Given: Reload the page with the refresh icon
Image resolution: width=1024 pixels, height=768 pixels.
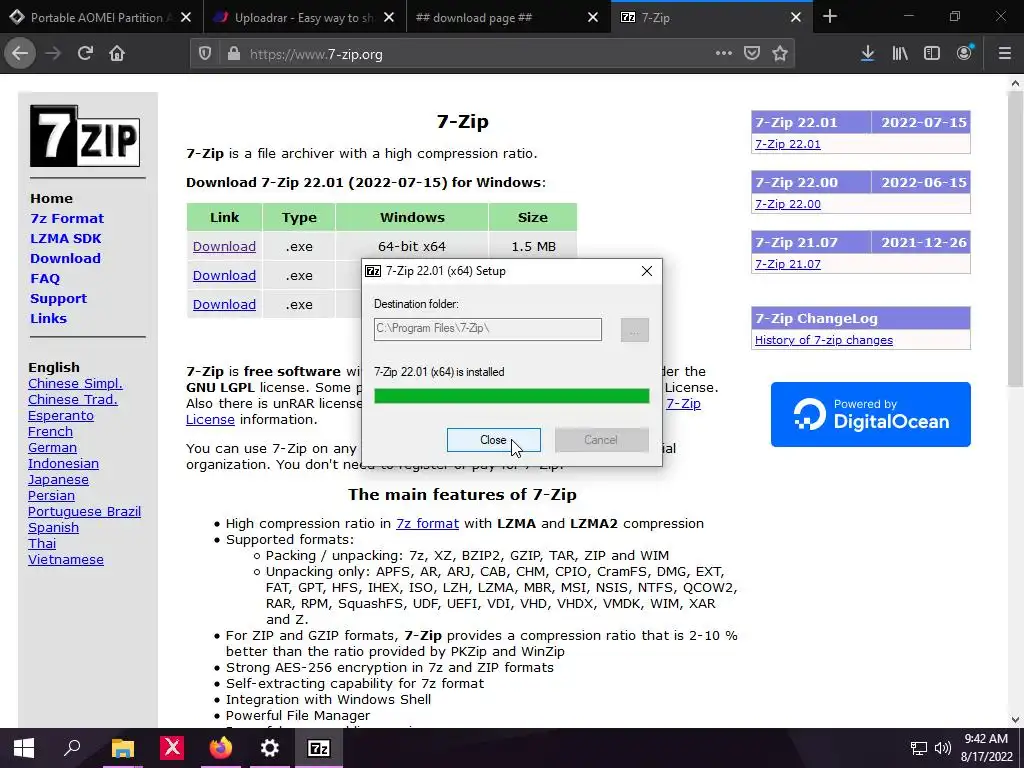Looking at the screenshot, I should click(x=85, y=54).
